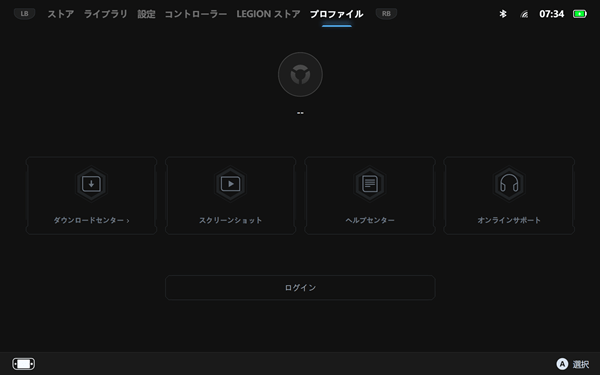Open ダウンロードセンター label with chevron
The image size is (600, 375).
point(91,220)
